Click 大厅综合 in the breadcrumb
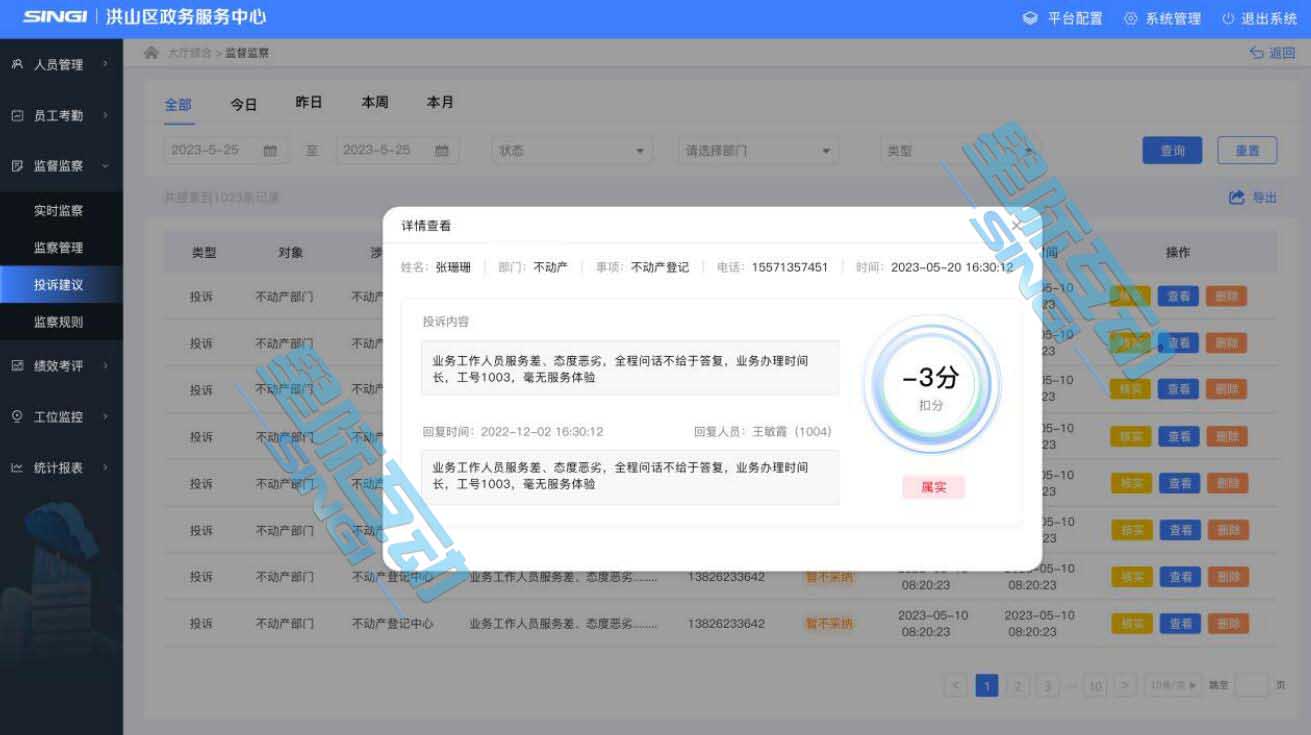The image size is (1311, 735). tap(190, 53)
